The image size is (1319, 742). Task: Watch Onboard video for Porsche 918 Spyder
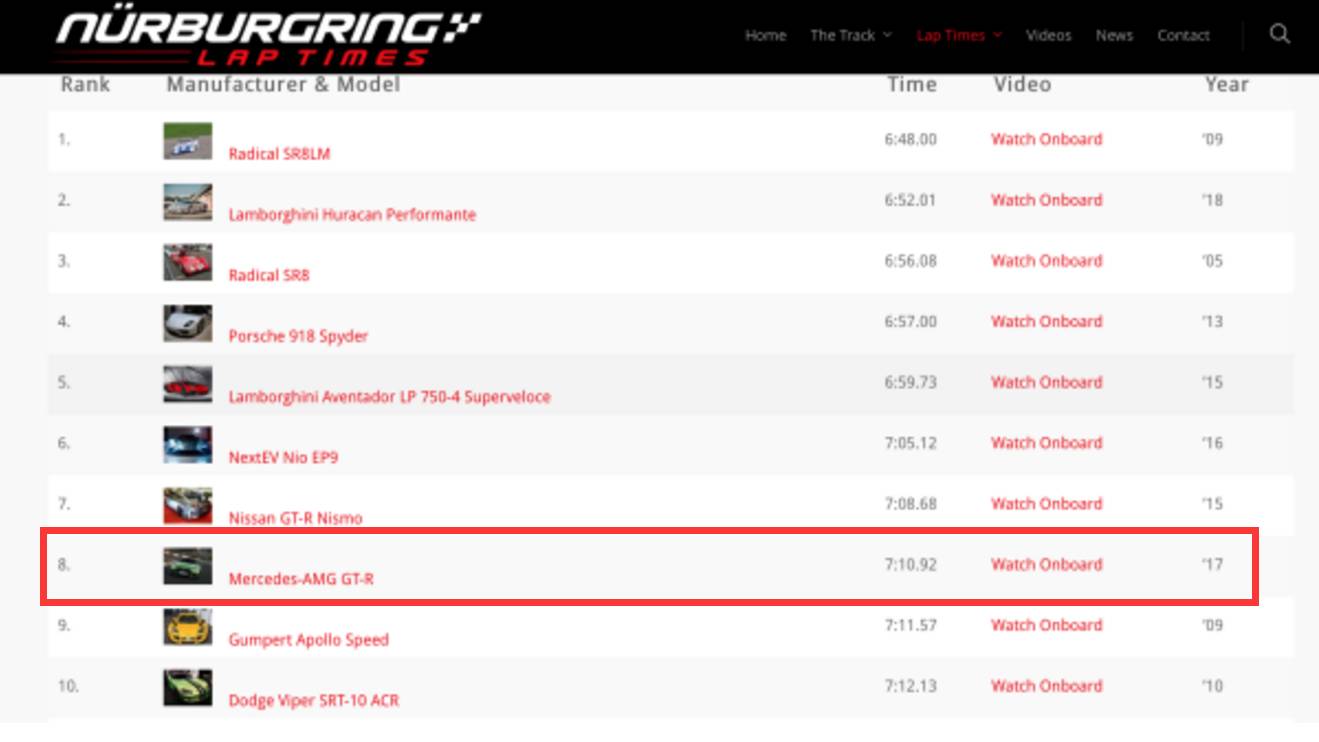1046,322
